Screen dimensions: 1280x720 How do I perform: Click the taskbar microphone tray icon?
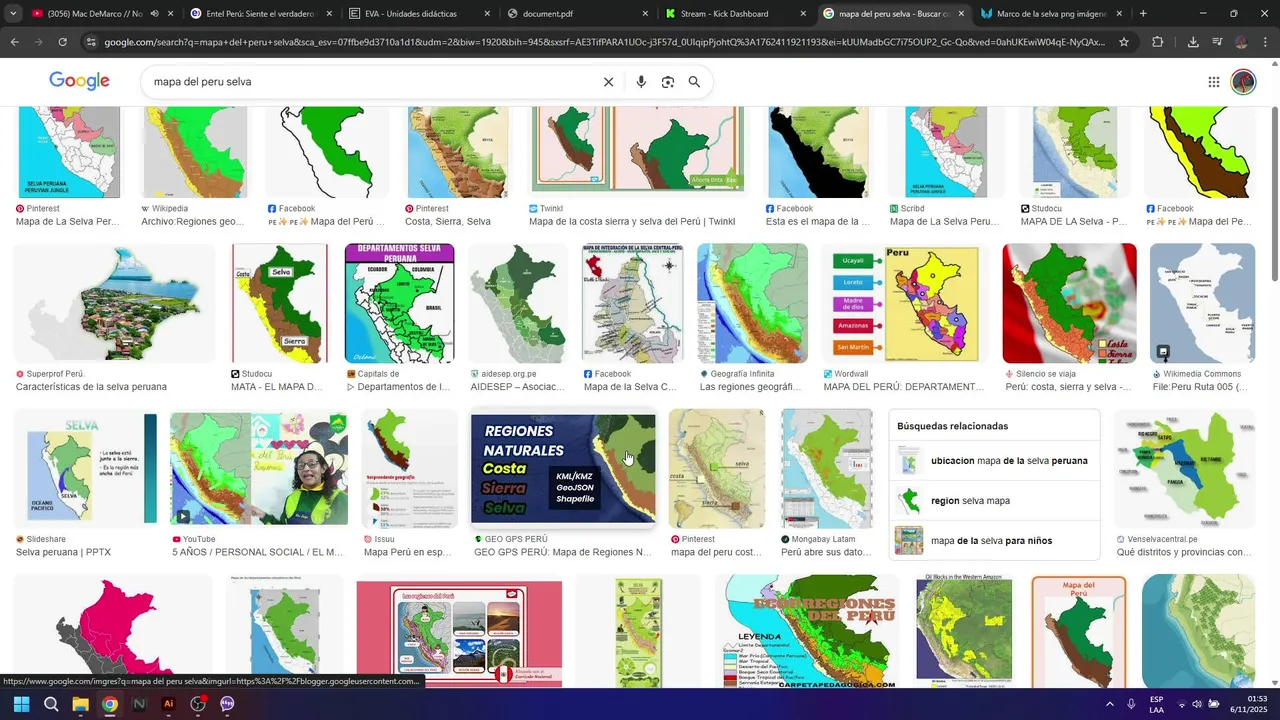(x=1131, y=704)
